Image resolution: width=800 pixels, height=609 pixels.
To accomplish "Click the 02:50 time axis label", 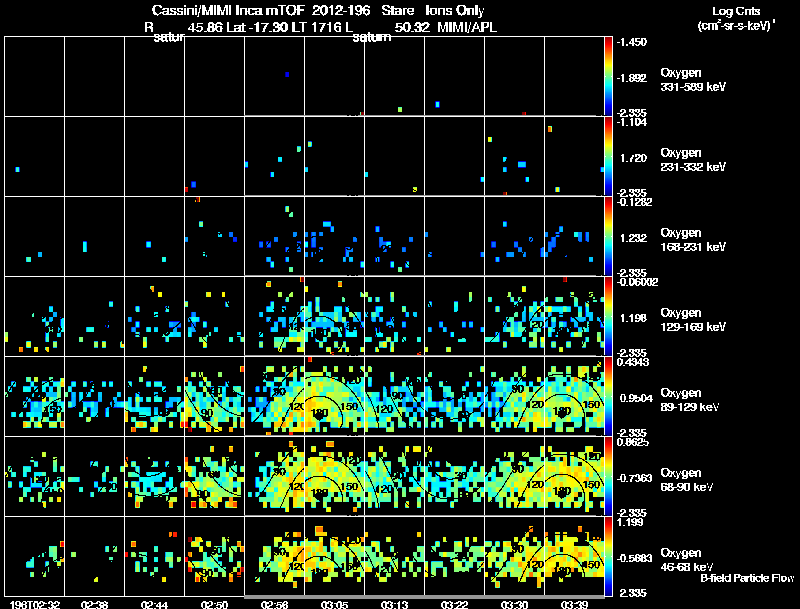I will pos(214,604).
